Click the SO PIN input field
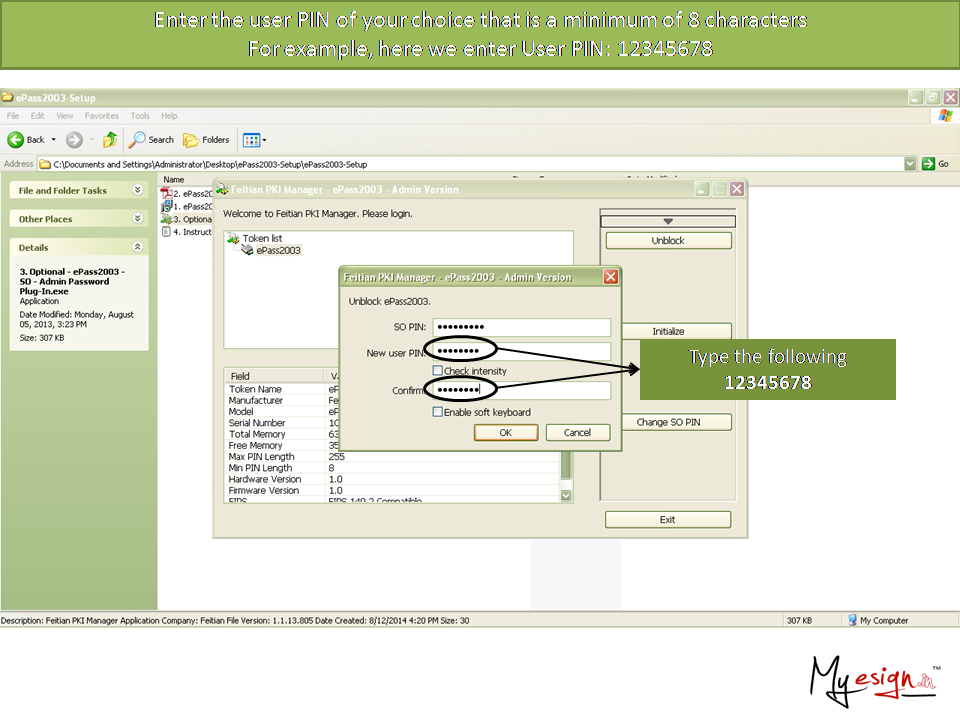The image size is (960, 720). pos(521,328)
